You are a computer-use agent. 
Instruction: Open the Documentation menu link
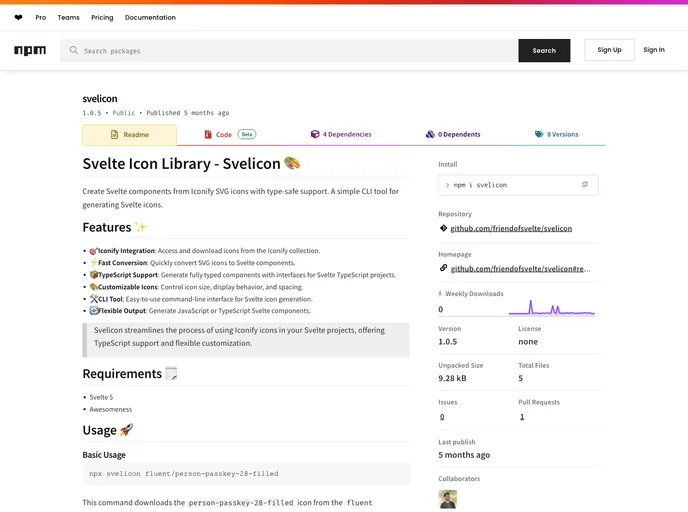point(150,18)
